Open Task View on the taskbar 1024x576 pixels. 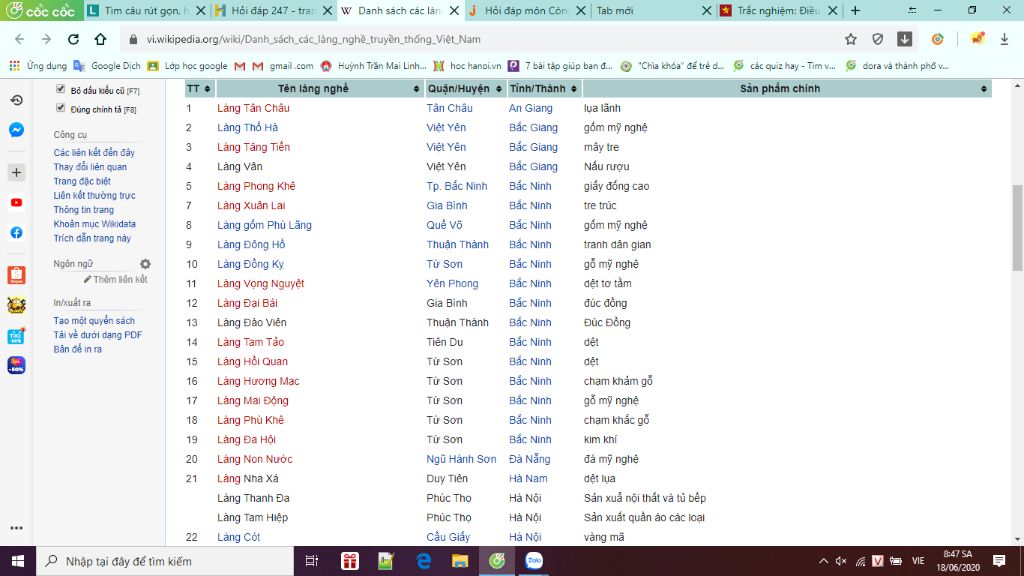coord(312,561)
